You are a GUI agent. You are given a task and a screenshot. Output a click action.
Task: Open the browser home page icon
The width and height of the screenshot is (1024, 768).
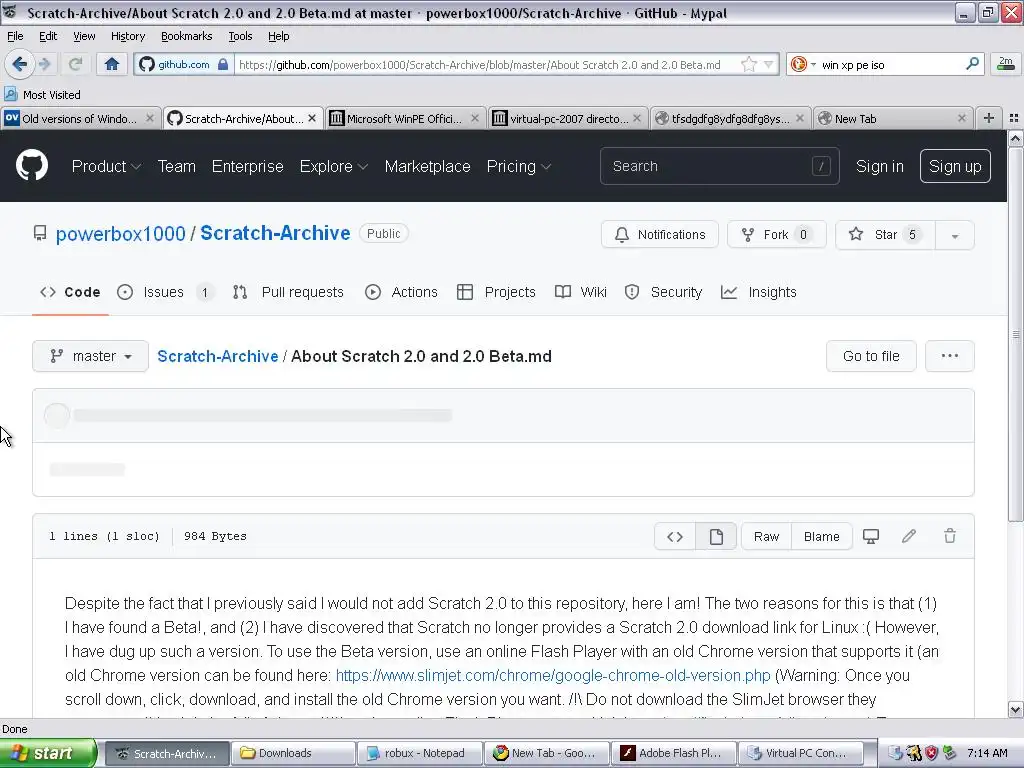tap(112, 64)
